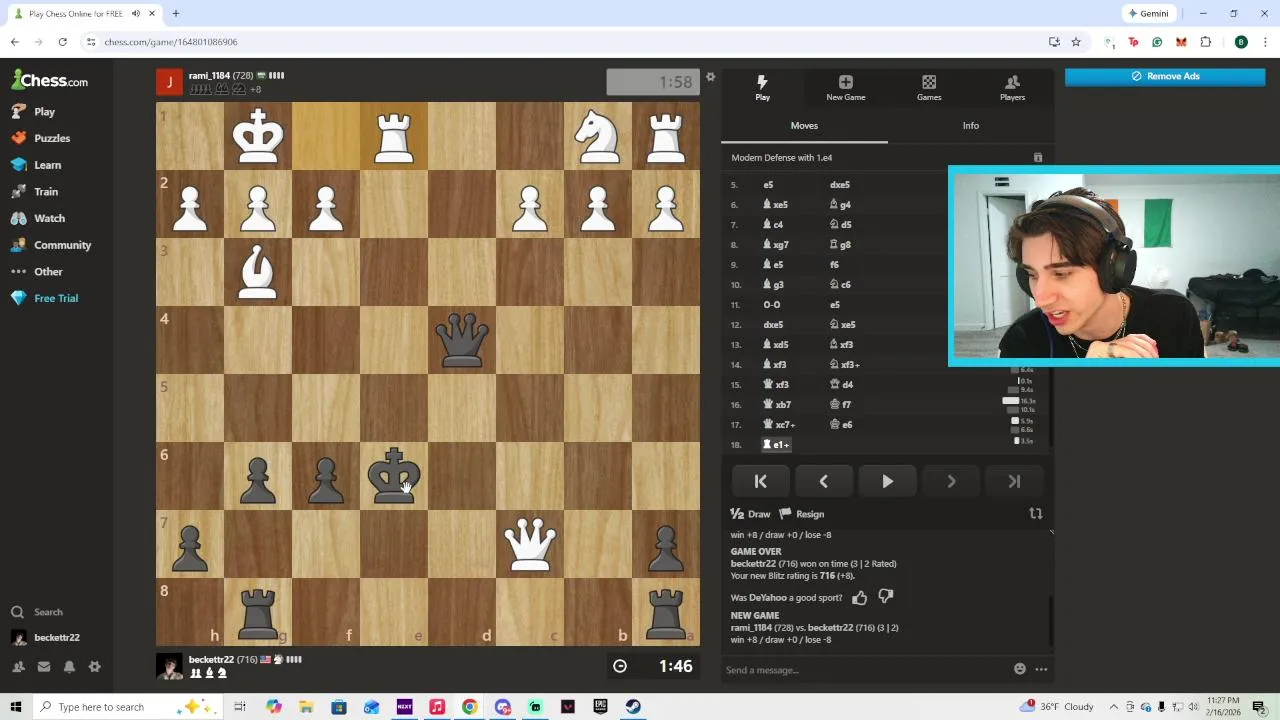Open the Gemini button in Chrome
1280x720 pixels.
[x=1148, y=14]
